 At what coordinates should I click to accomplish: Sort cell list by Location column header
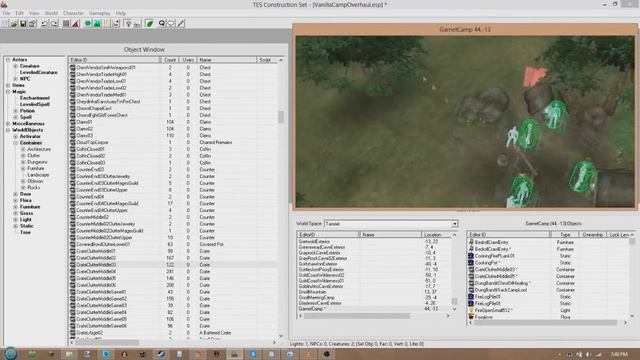(x=436, y=235)
